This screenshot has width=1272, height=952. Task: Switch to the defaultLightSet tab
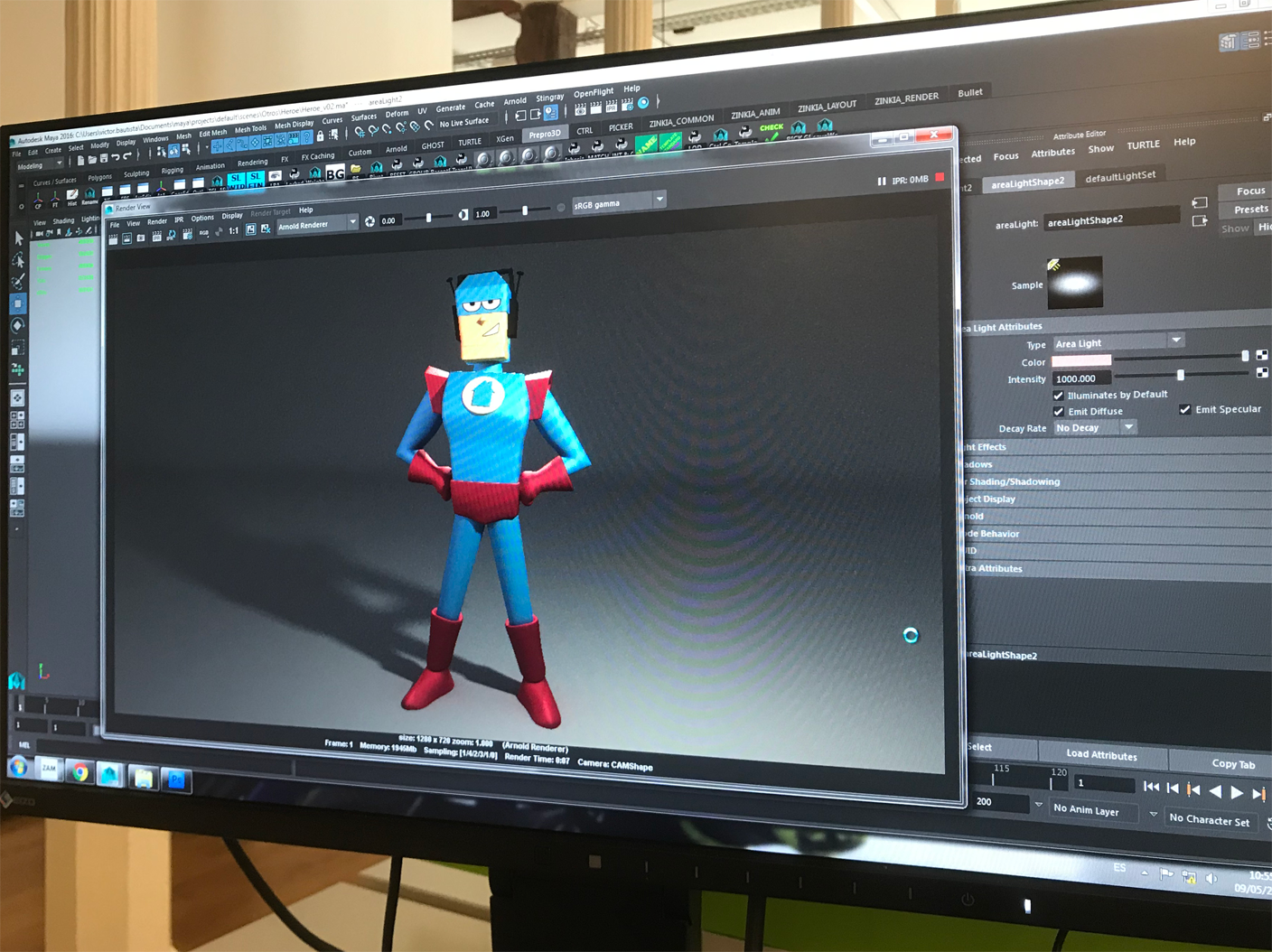click(x=1120, y=177)
